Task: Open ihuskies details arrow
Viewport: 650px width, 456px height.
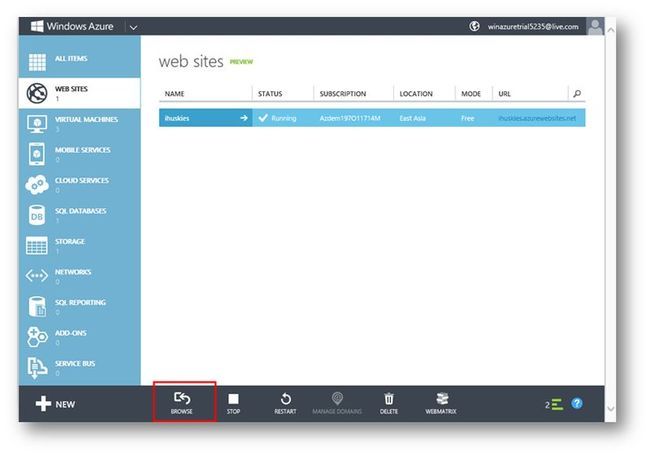Action: pos(244,118)
